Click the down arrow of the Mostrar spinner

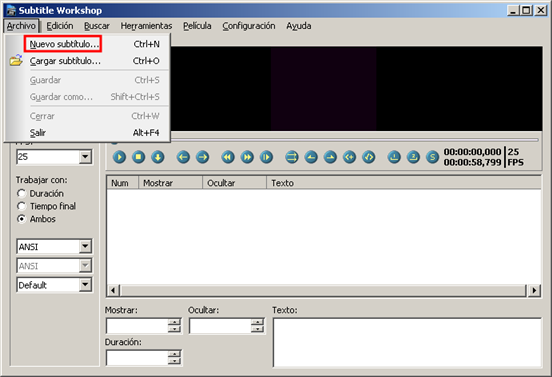coord(175,329)
